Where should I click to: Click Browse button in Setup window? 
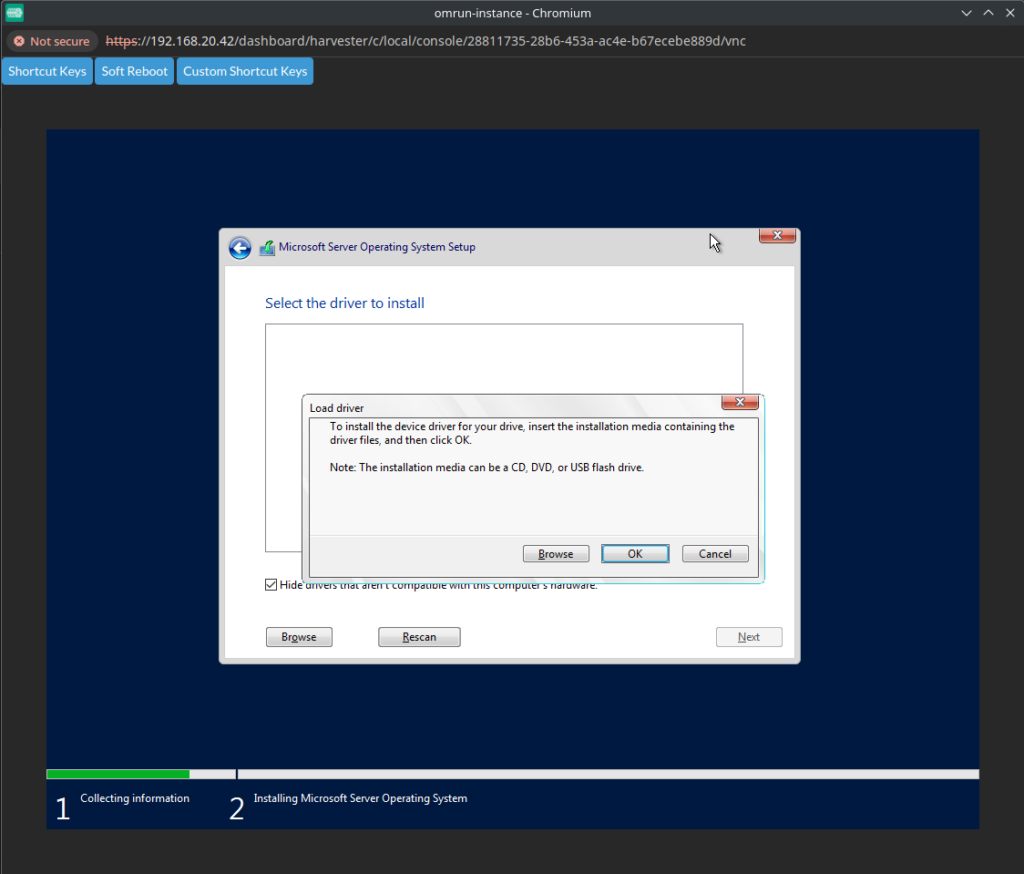coord(299,637)
